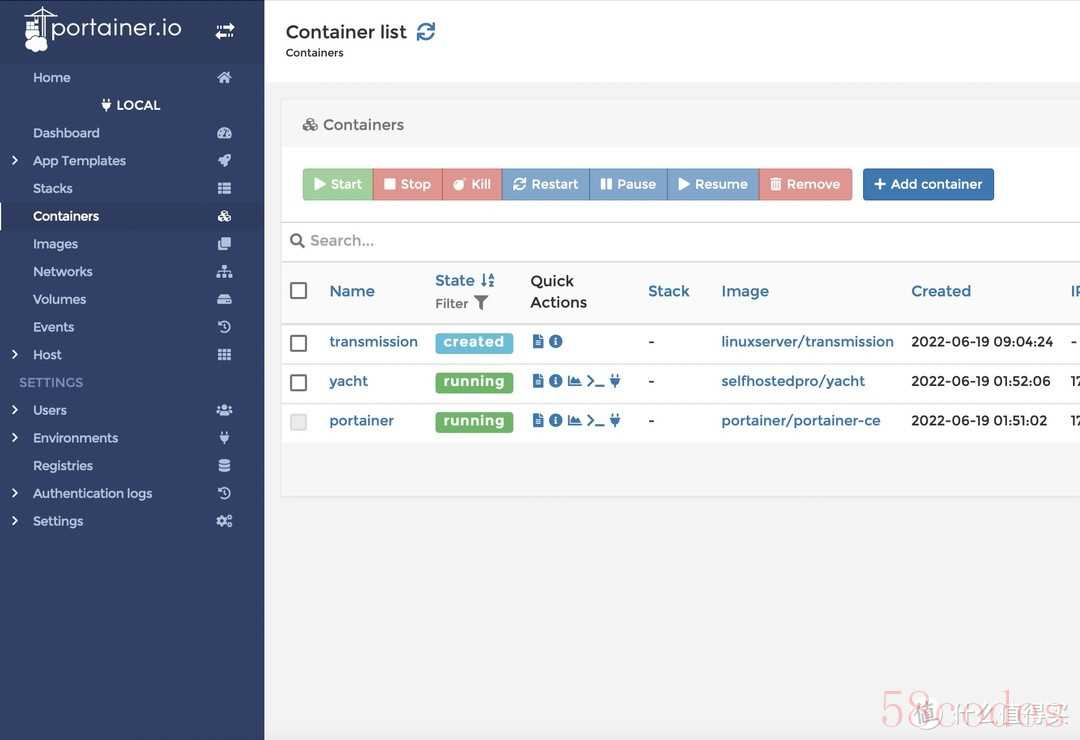Check the yacht container checkbox
Viewport: 1080px width, 740px height.
[x=298, y=382]
